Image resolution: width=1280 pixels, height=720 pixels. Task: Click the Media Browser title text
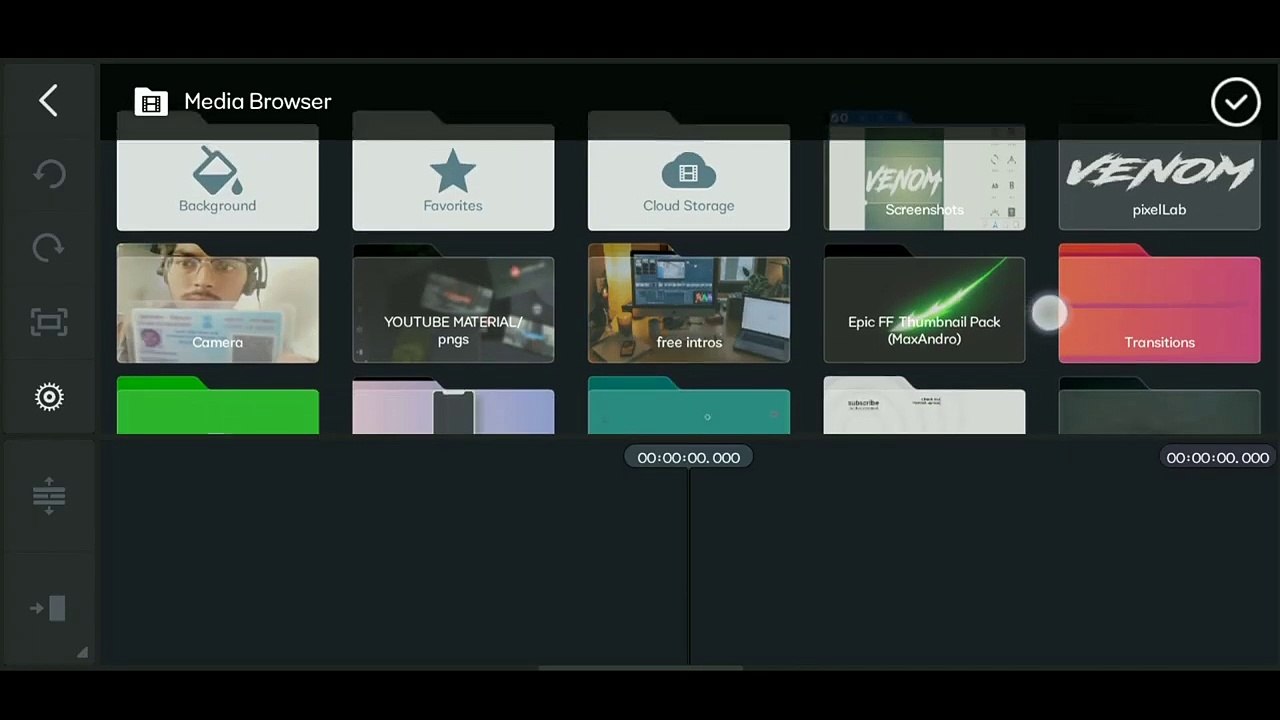click(x=258, y=102)
